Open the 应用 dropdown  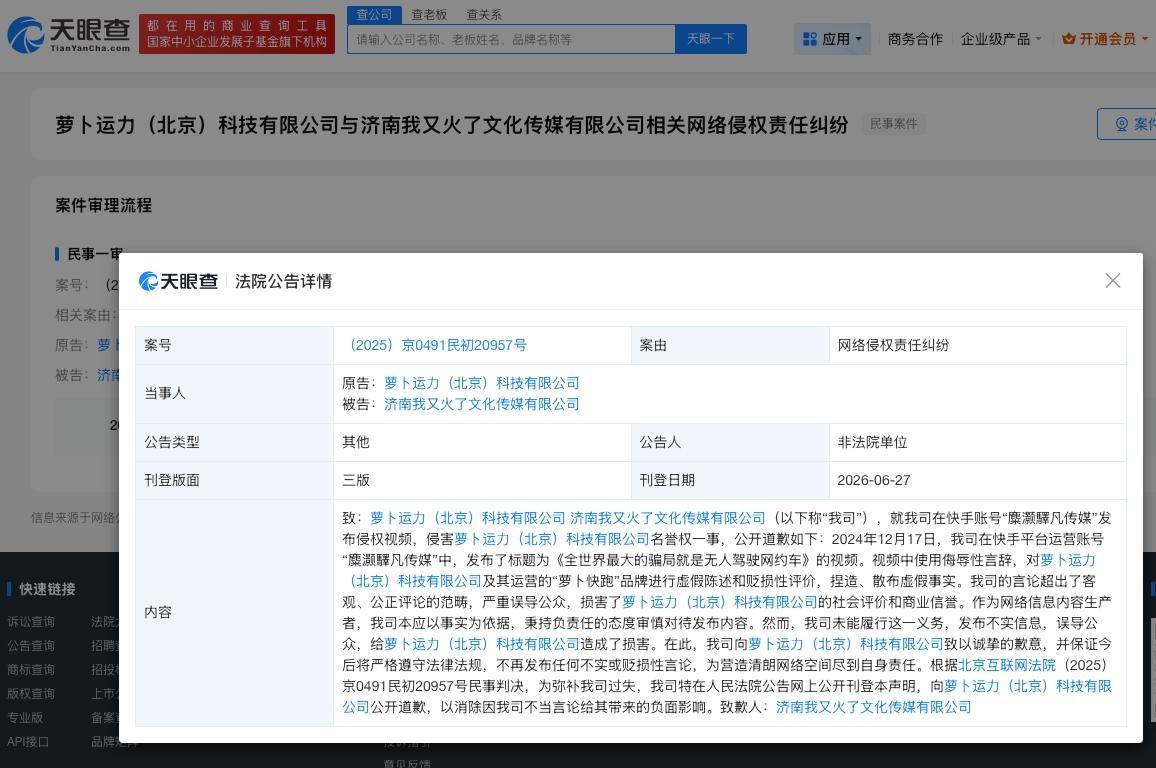tap(832, 39)
